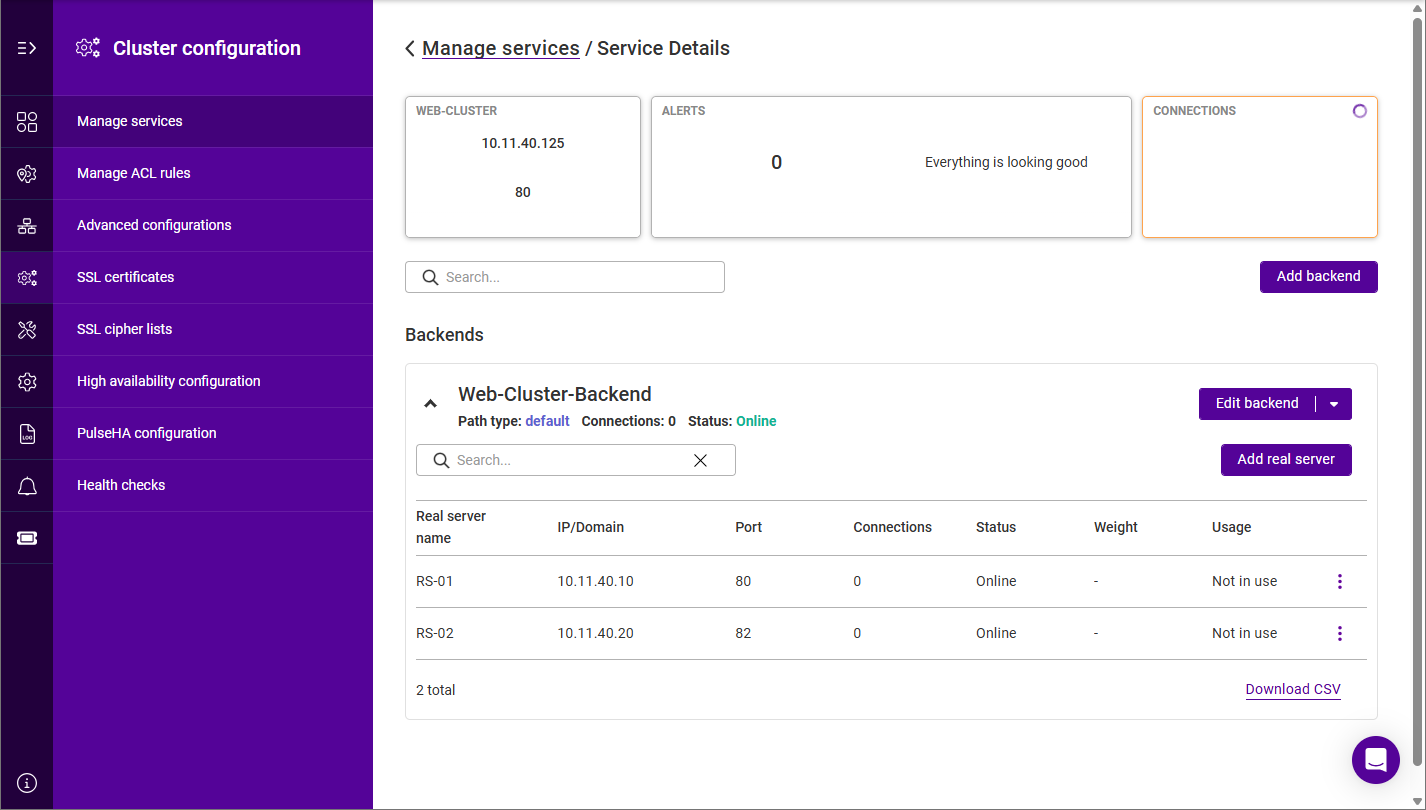Open the RS-01 row actions menu
The width and height of the screenshot is (1426, 810).
coord(1340,581)
